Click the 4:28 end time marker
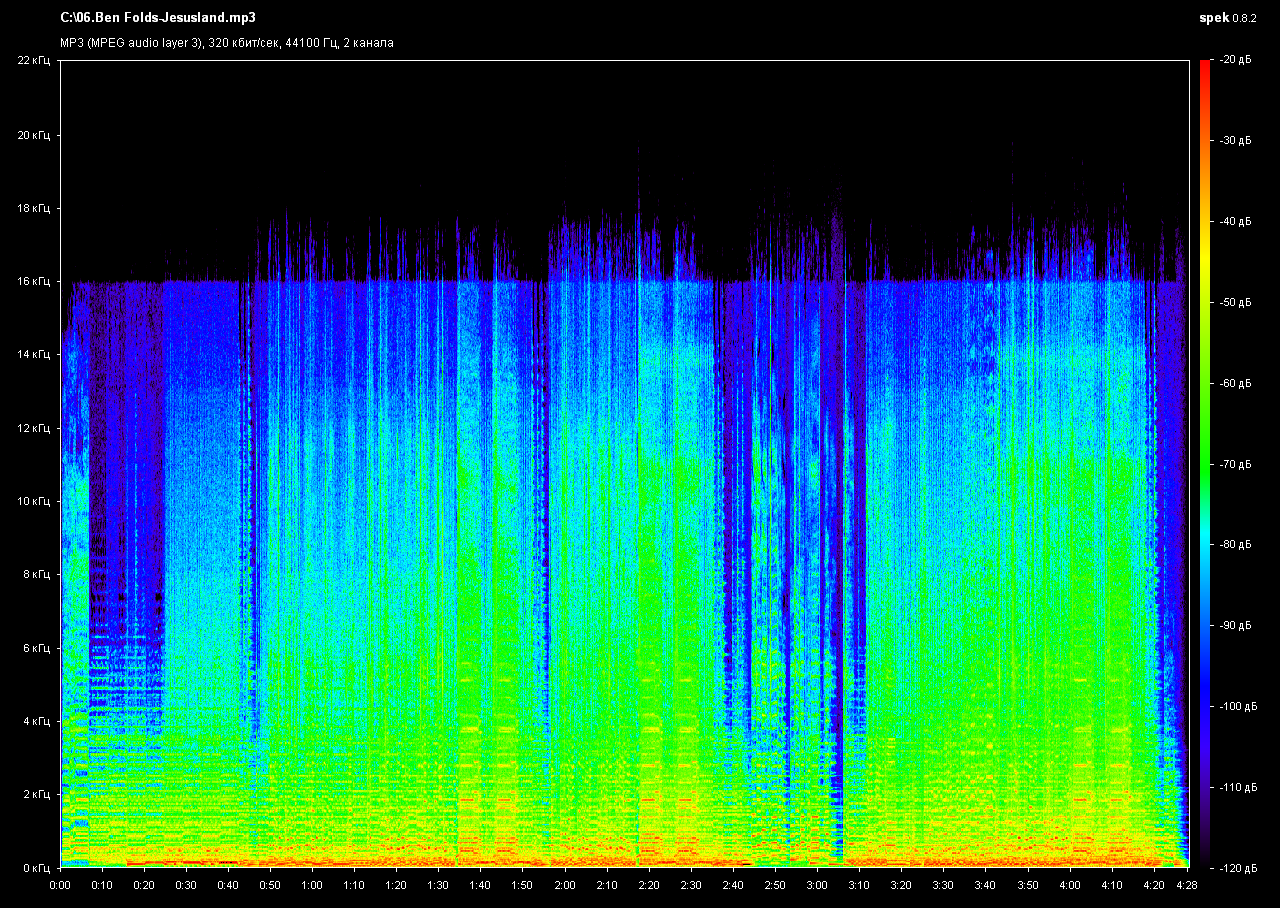 pyautogui.click(x=1187, y=885)
